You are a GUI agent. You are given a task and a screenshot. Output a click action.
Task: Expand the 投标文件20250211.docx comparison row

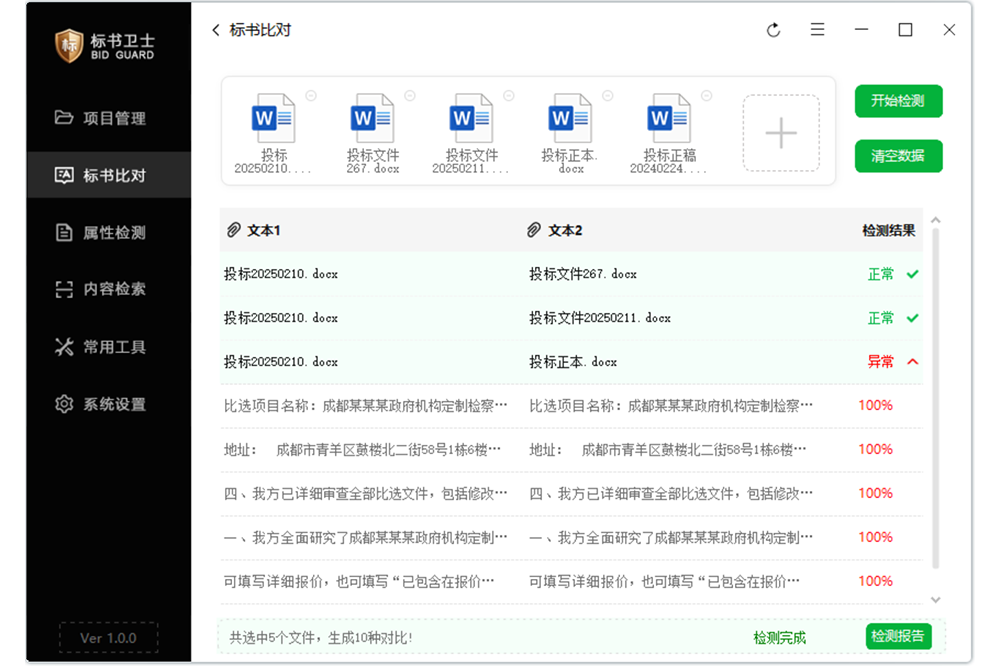pyautogui.click(x=912, y=318)
